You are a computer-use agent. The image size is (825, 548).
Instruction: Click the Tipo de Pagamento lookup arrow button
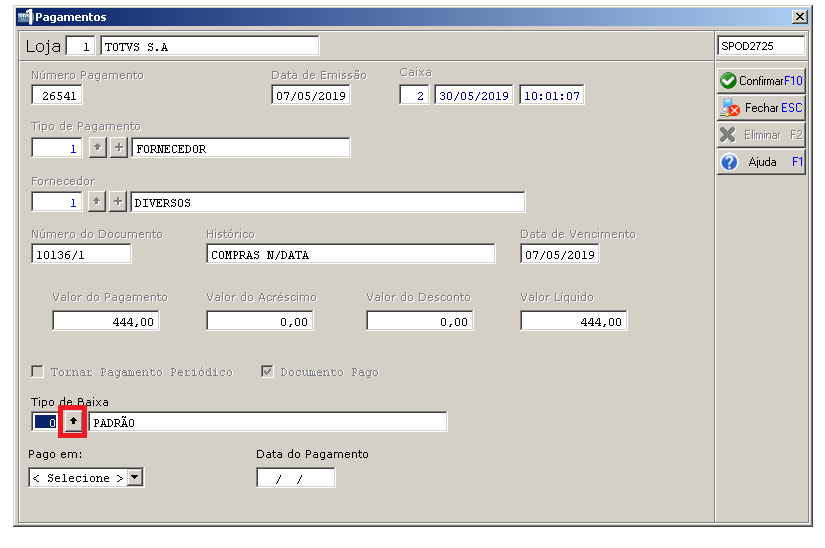tap(97, 148)
